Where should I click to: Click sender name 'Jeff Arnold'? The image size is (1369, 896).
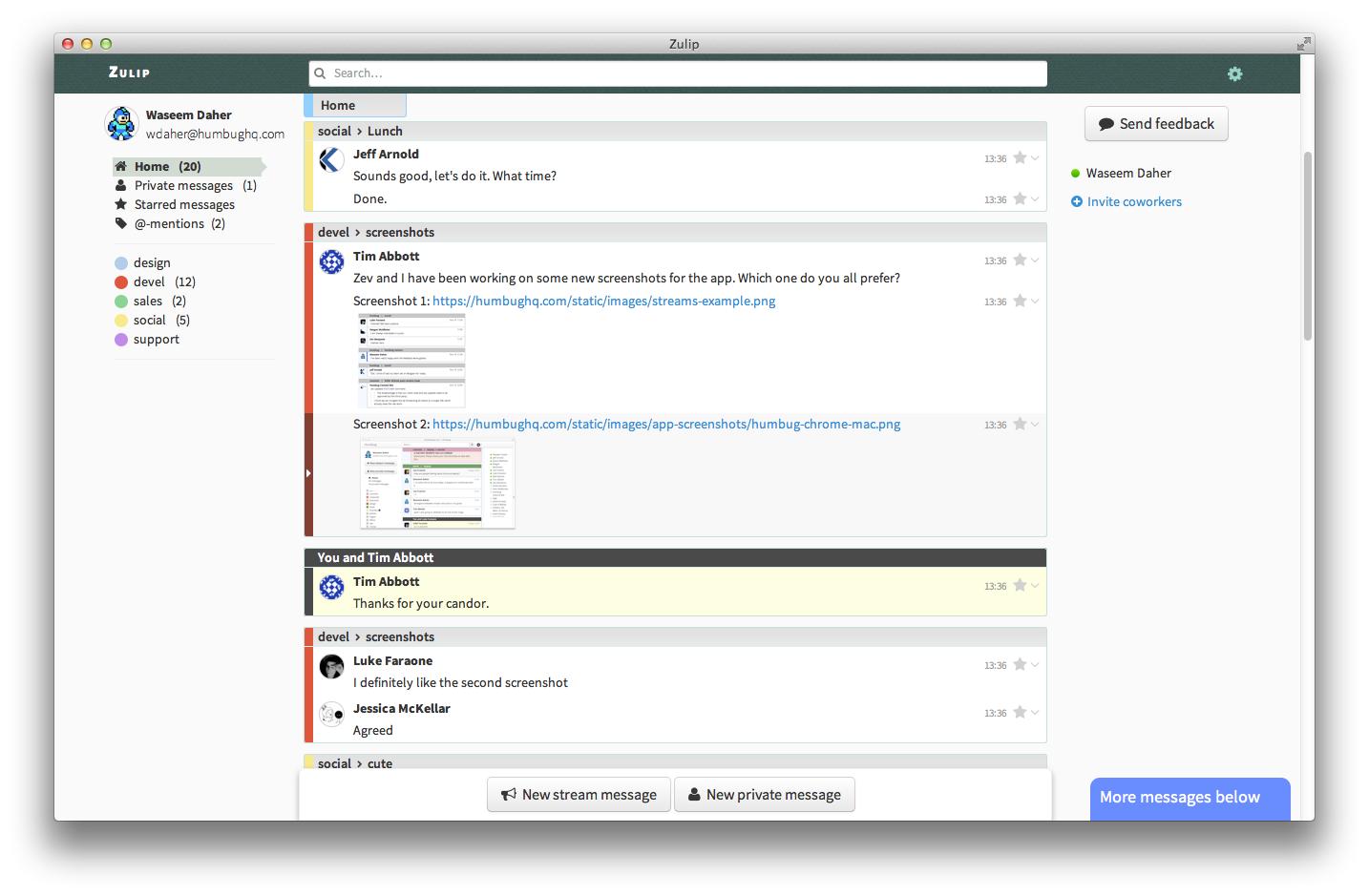tap(386, 154)
